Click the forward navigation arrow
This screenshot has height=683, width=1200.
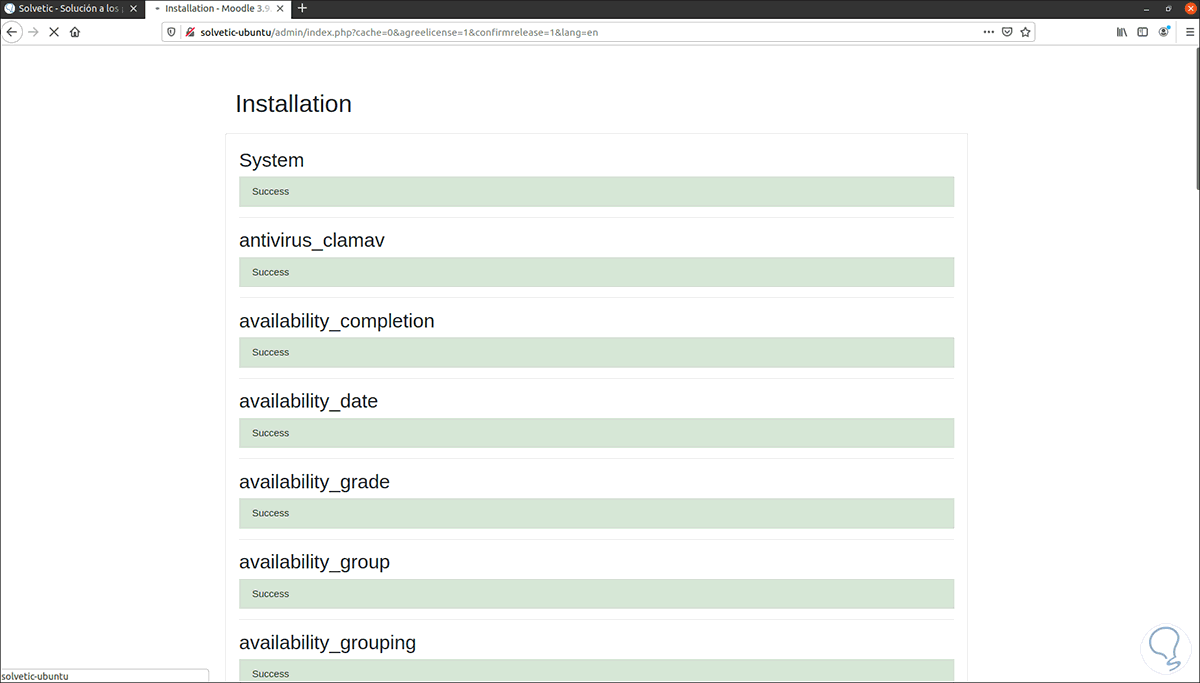(33, 31)
